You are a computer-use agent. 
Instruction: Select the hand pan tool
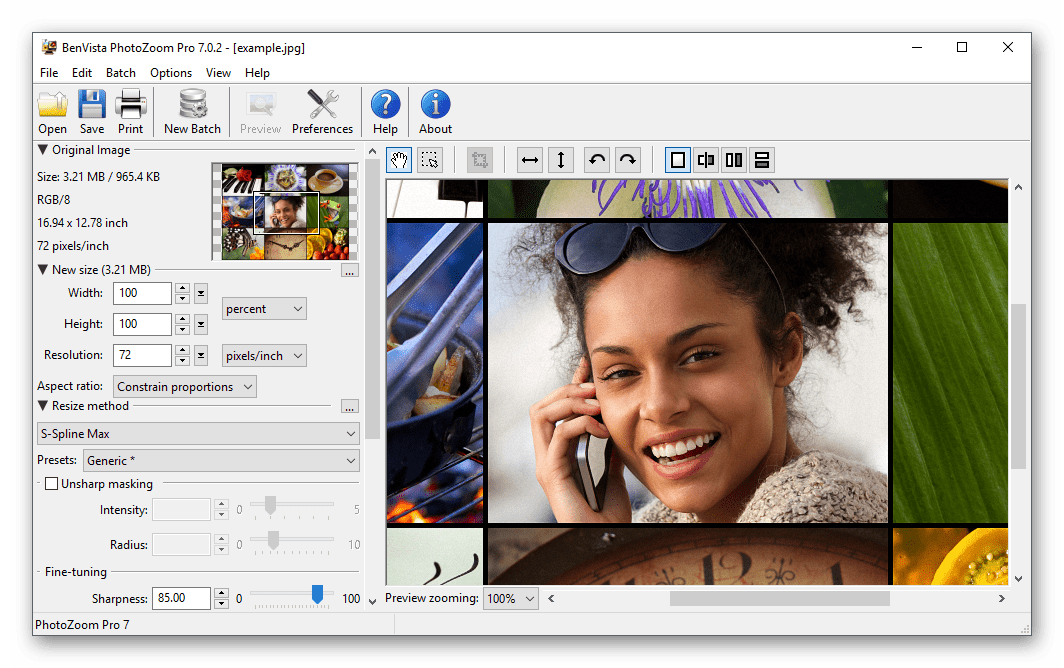(399, 160)
